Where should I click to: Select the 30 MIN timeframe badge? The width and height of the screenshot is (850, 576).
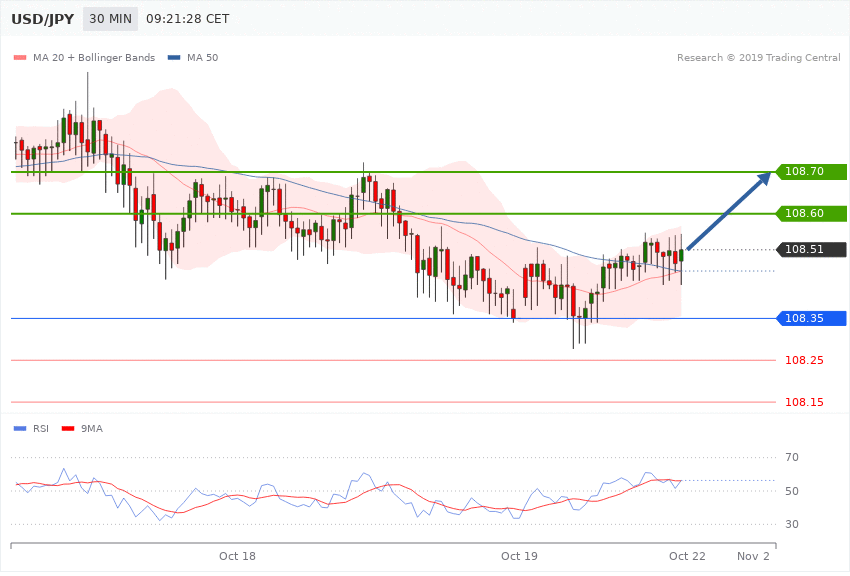[110, 19]
